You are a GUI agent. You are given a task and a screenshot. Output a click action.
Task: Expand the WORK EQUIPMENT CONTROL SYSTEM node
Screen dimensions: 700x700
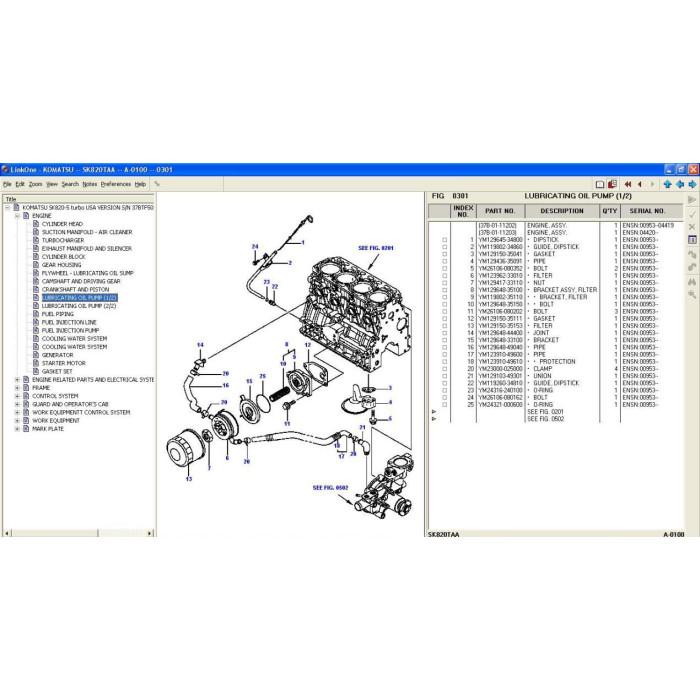pos(17,412)
